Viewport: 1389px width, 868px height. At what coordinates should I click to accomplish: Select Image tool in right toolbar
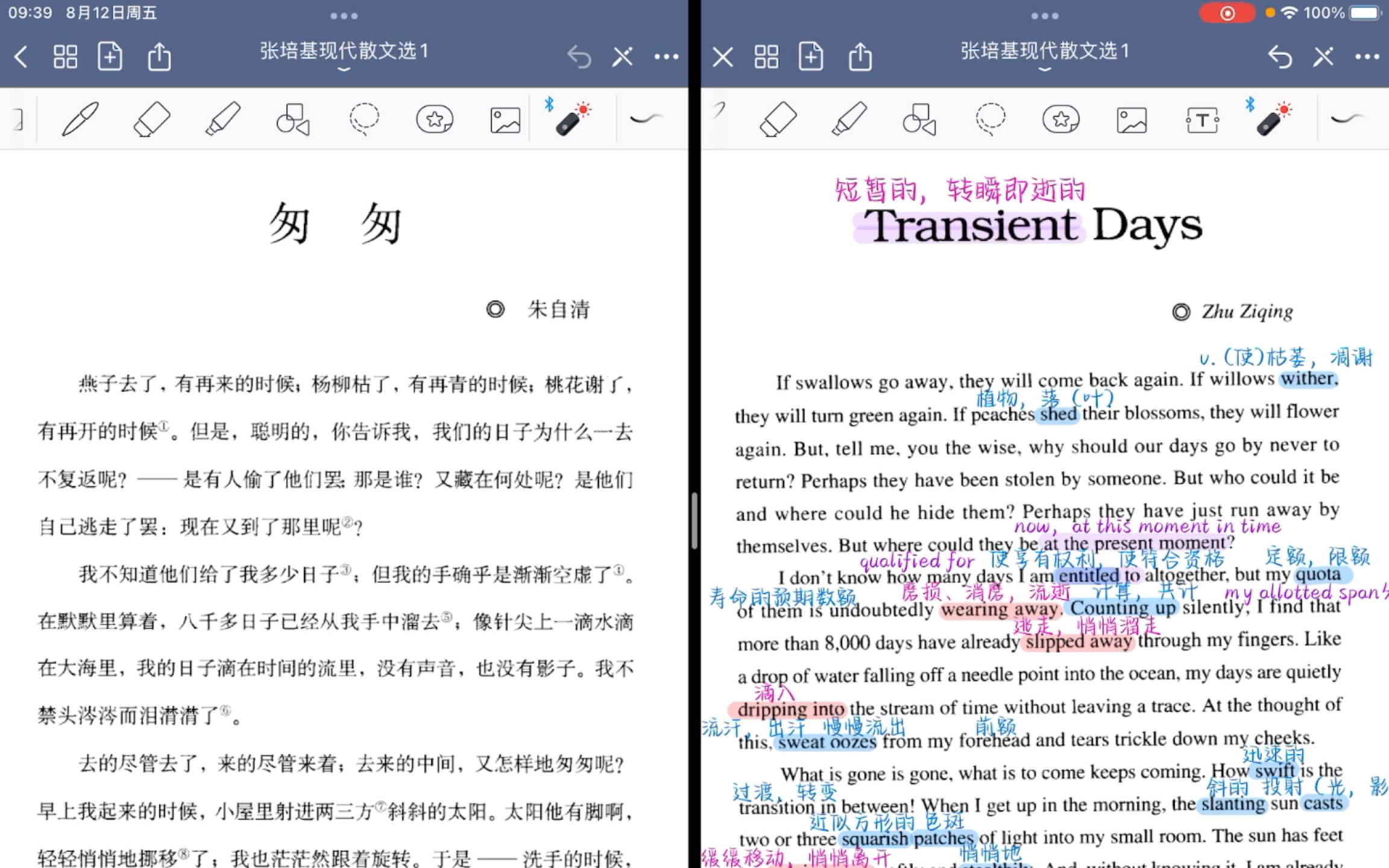point(1132,120)
